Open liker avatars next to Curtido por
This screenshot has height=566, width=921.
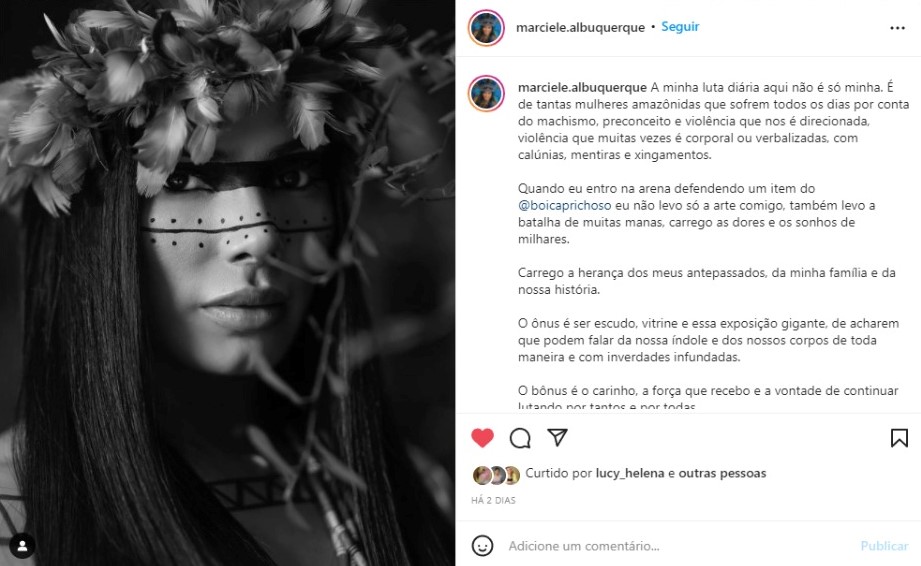496,475
